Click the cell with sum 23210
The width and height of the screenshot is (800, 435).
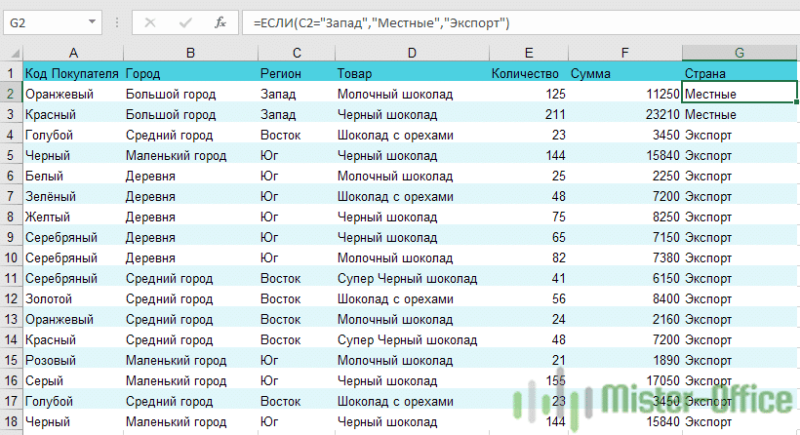pos(625,115)
